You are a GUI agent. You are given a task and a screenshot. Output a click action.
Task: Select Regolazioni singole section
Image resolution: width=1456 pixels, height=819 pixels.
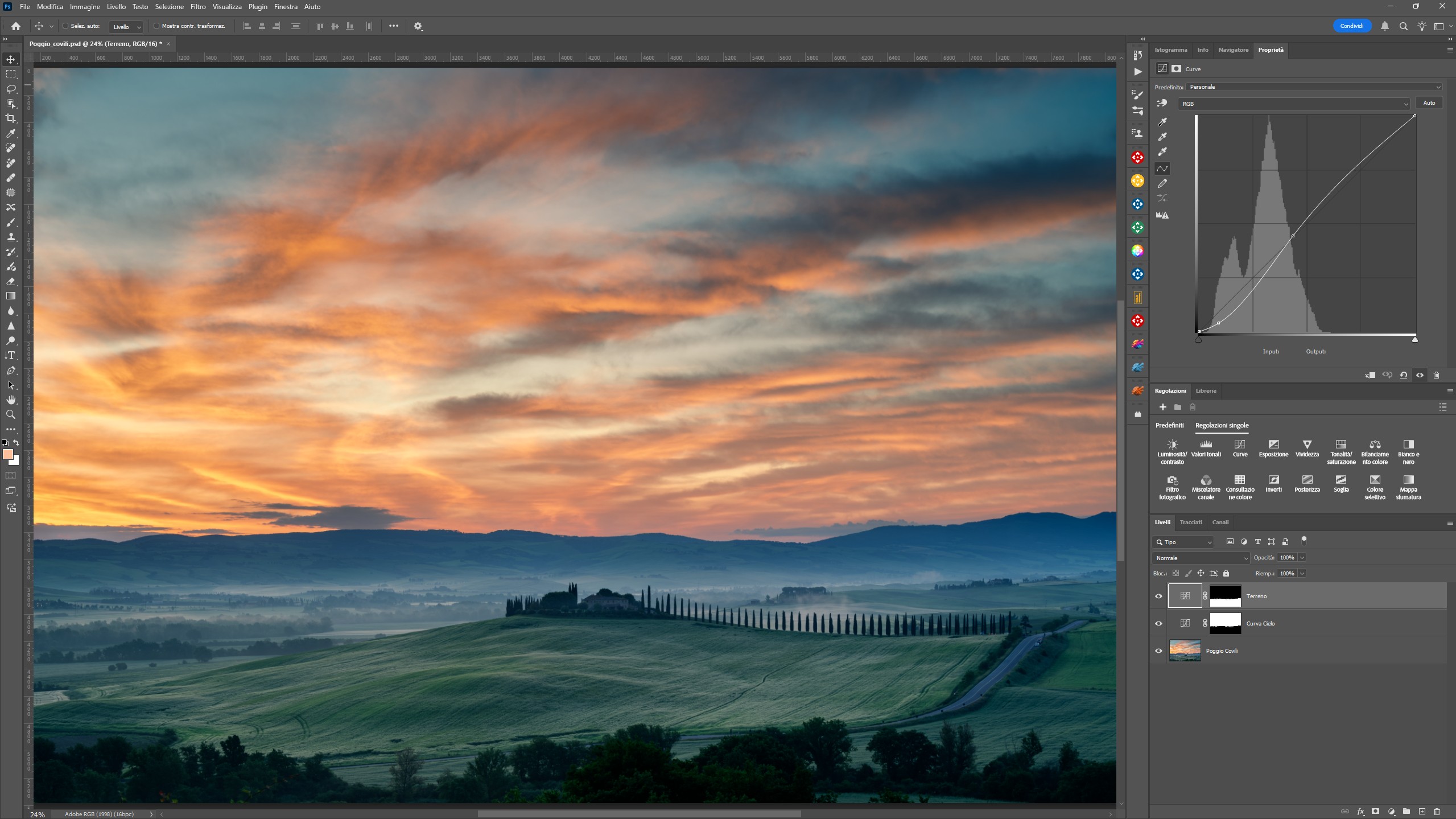(1222, 425)
